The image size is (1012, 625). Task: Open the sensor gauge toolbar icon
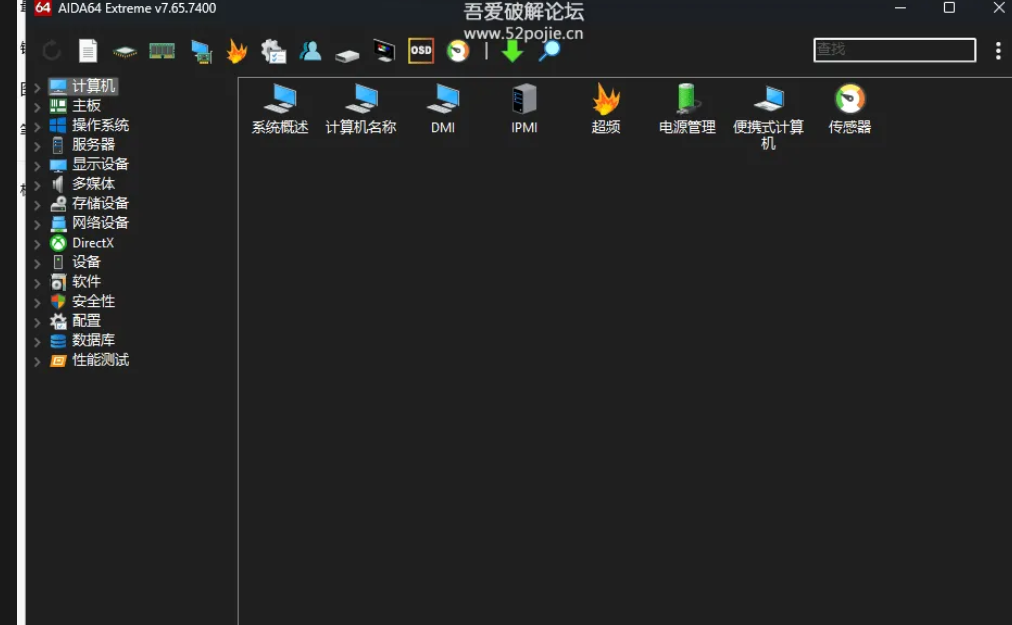coord(458,51)
